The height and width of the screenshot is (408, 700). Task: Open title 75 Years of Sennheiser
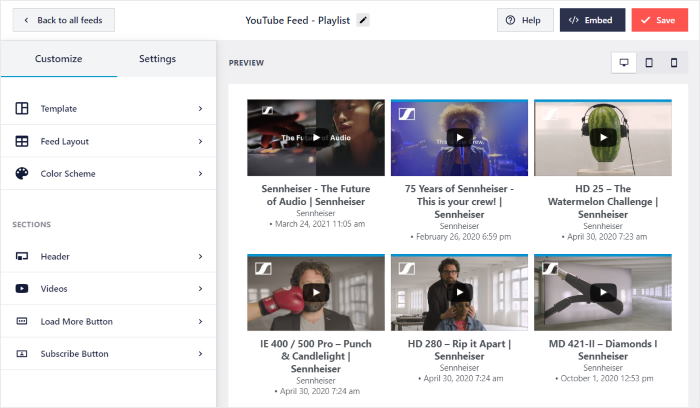click(x=459, y=201)
